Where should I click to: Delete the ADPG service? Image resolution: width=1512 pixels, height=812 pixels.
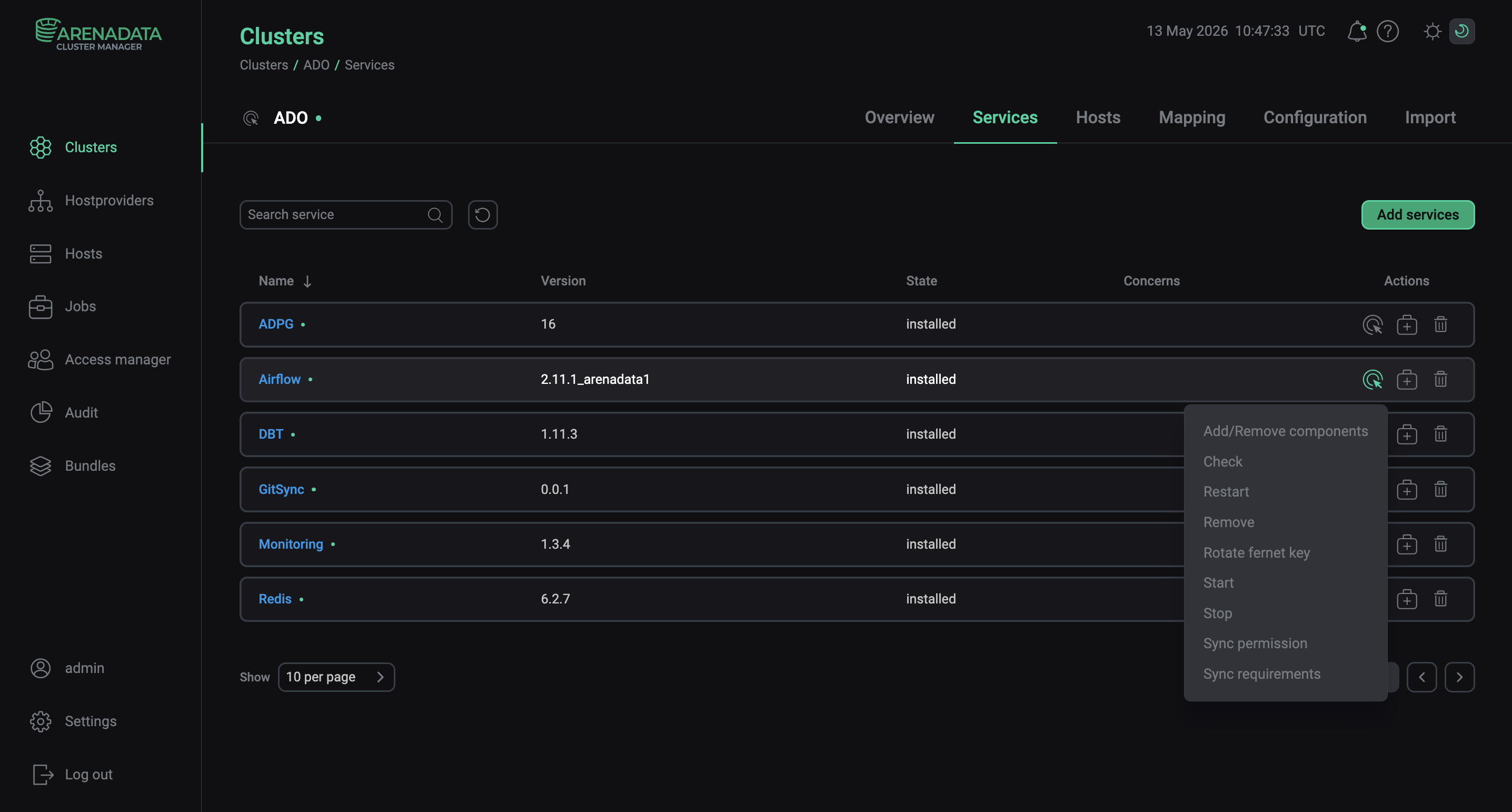1440,325
